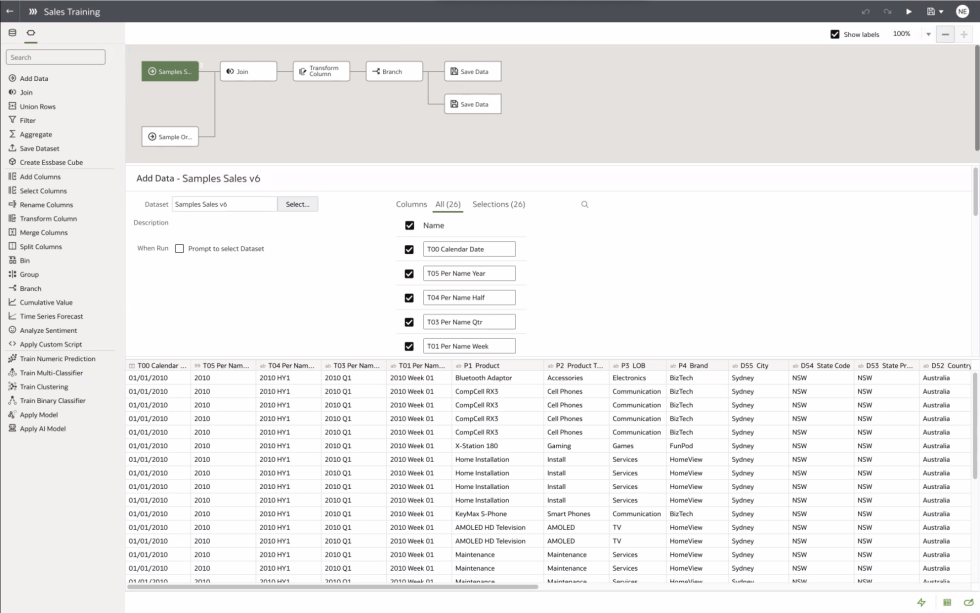Open the zoom percentage dropdown
The image size is (980, 613).
(928, 33)
